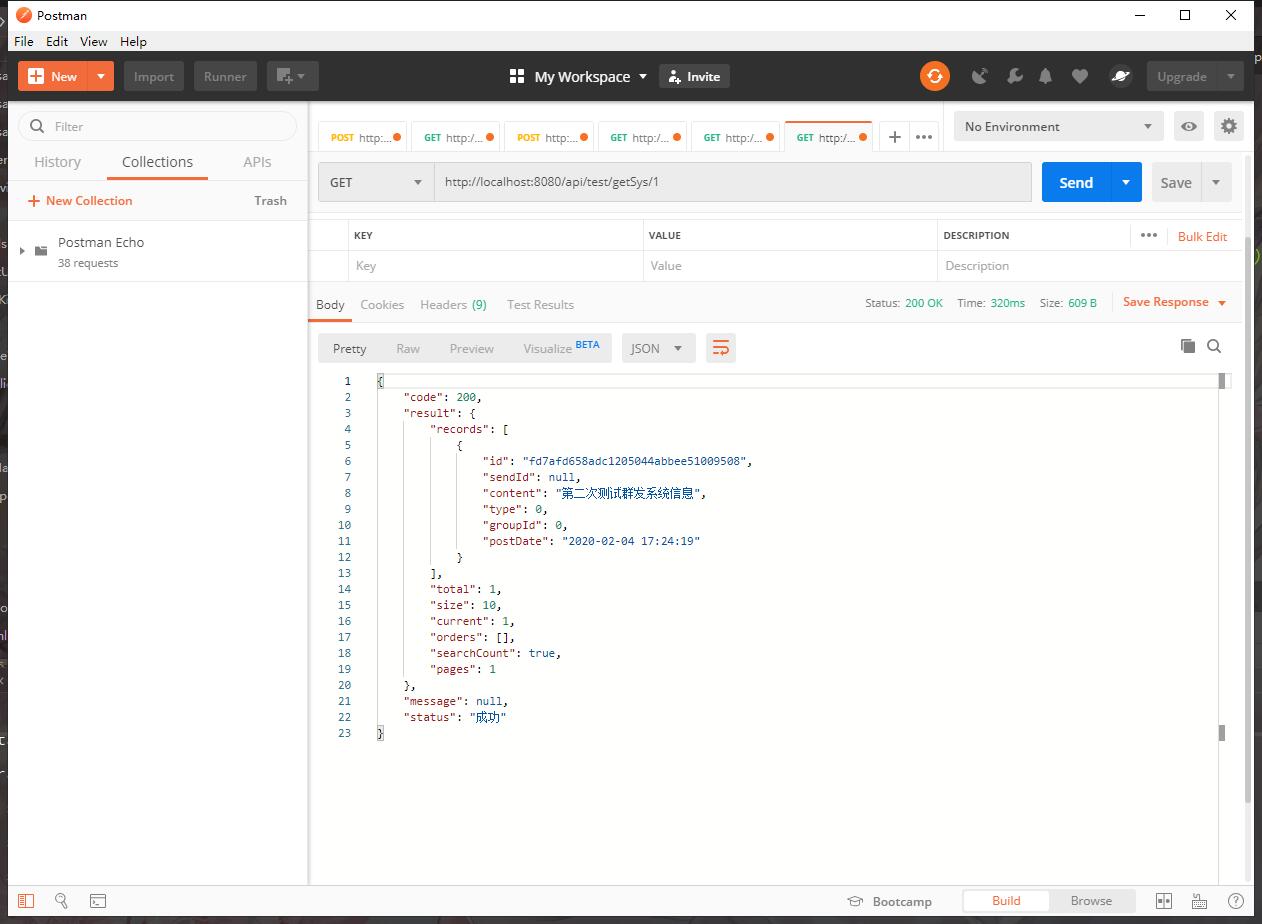The height and width of the screenshot is (924, 1262).
Task: Open the Cookies response tab
Action: point(382,304)
